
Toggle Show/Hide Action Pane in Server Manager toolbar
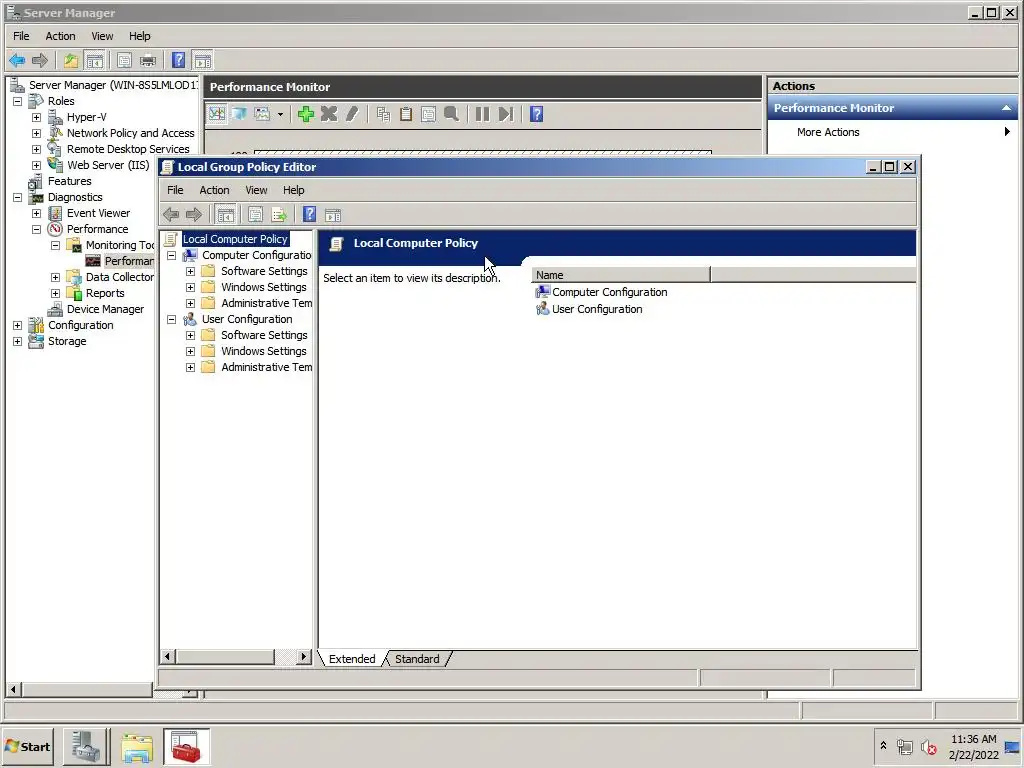point(203,61)
